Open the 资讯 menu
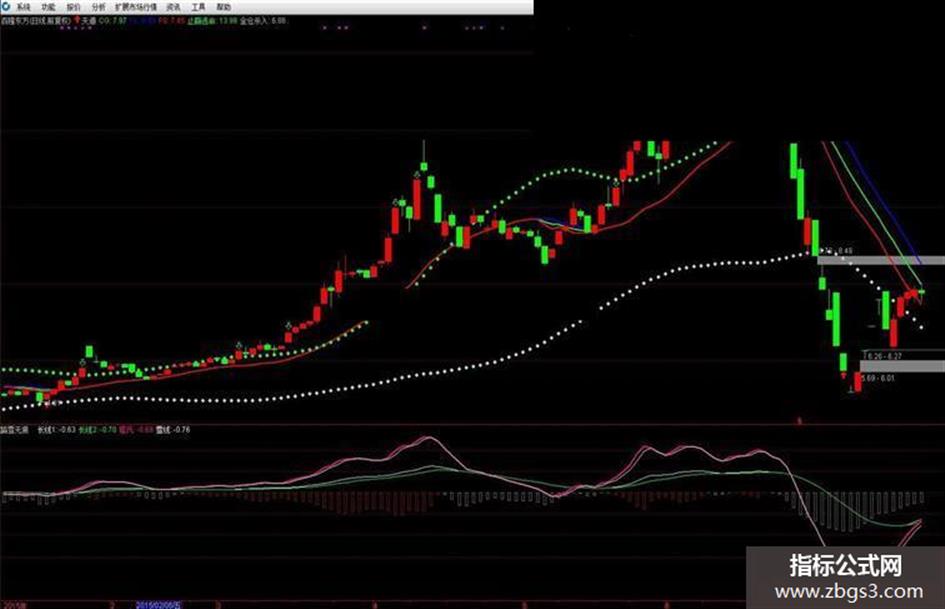 pyautogui.click(x=174, y=7)
